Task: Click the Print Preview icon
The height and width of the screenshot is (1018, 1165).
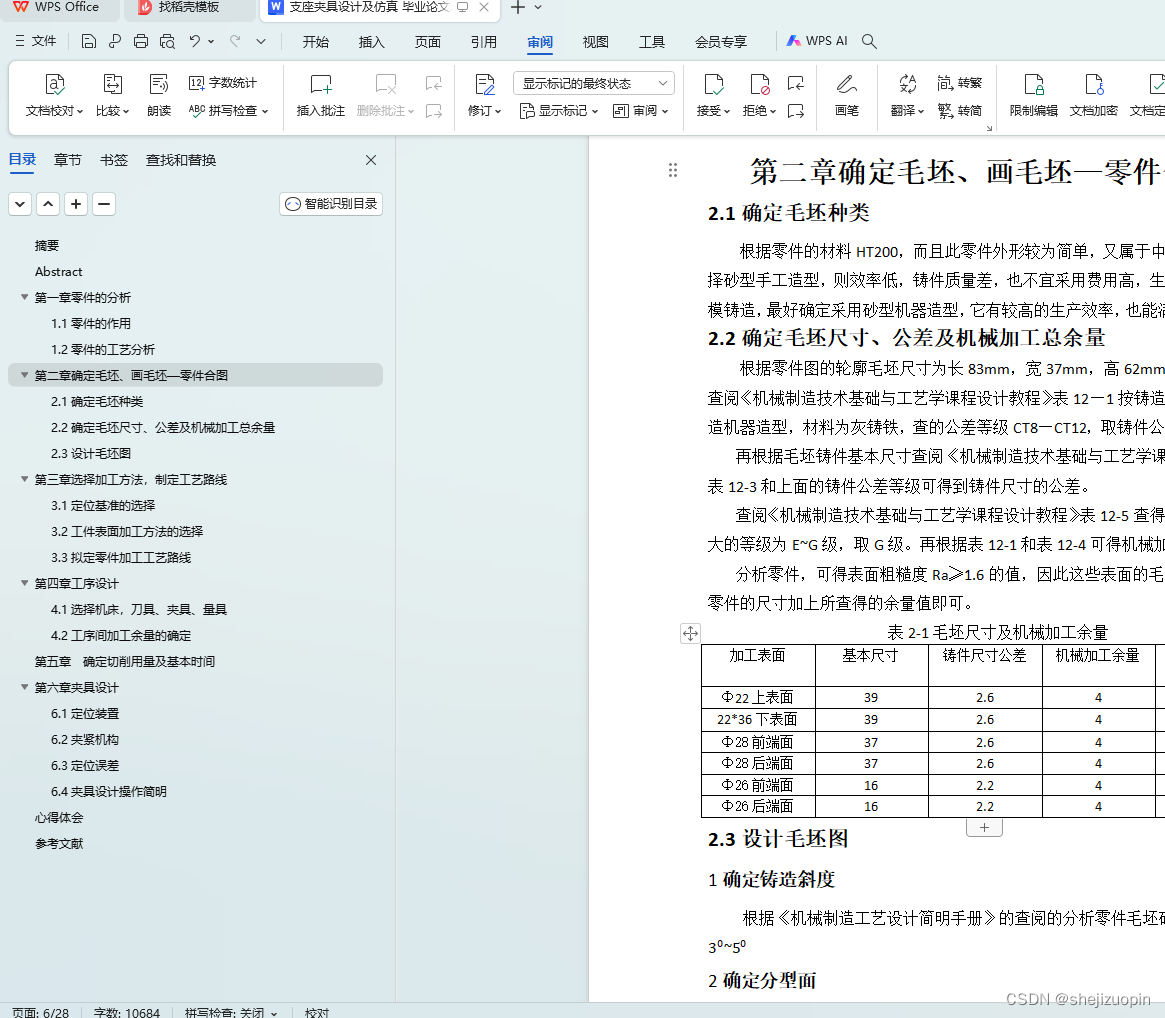Action: coord(167,42)
